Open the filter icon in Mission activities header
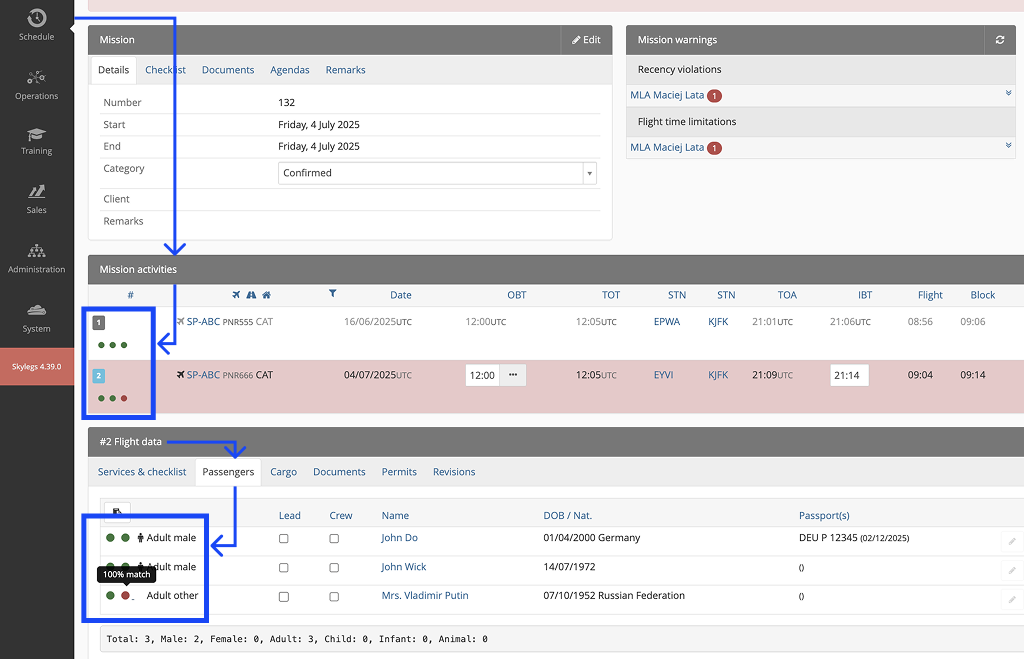1024x660 pixels. [x=331, y=295]
